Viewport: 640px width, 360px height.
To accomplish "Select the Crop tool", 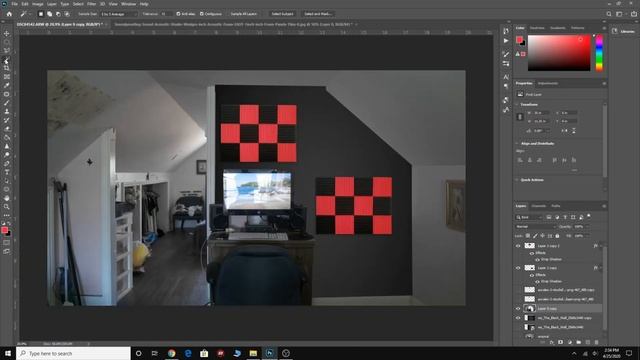I will 7,68.
